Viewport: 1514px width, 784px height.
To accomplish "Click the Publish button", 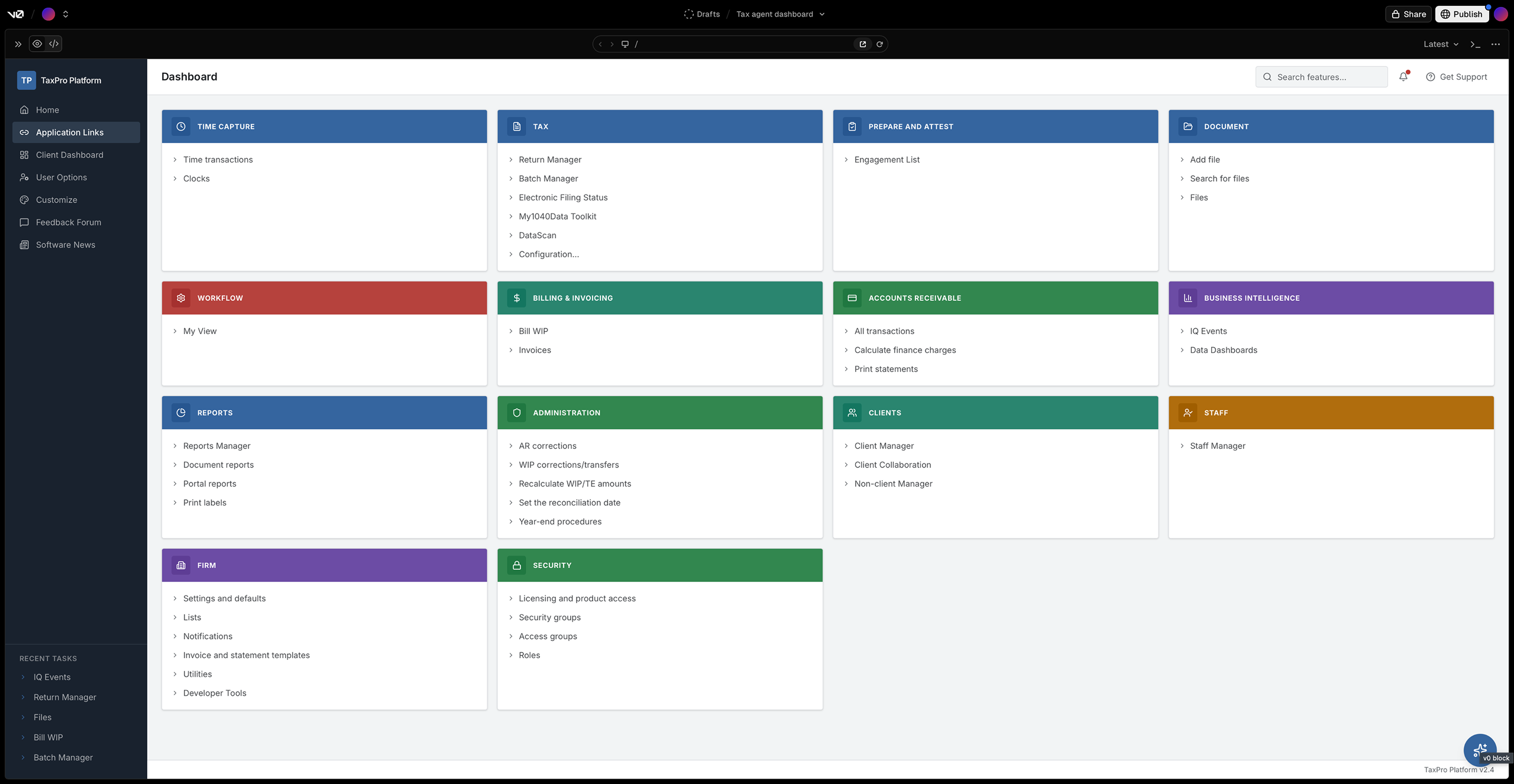I will click(x=1461, y=14).
